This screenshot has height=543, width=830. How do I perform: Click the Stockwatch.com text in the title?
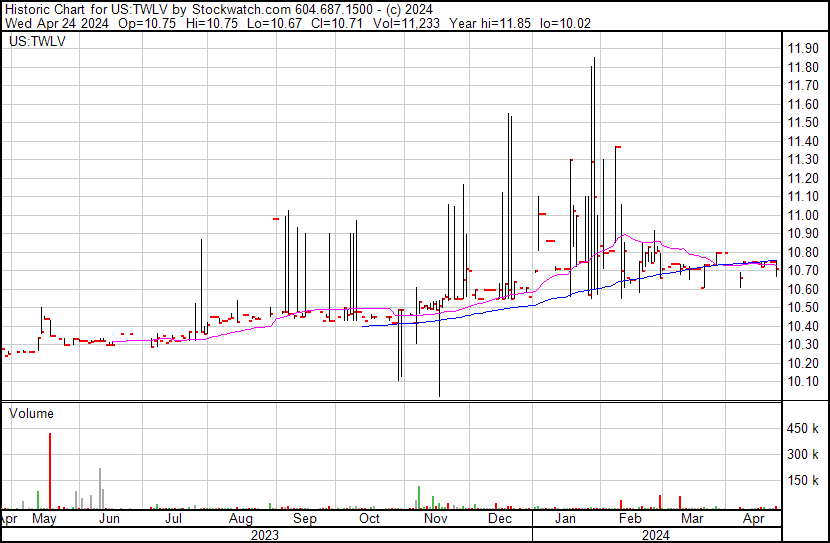point(241,10)
